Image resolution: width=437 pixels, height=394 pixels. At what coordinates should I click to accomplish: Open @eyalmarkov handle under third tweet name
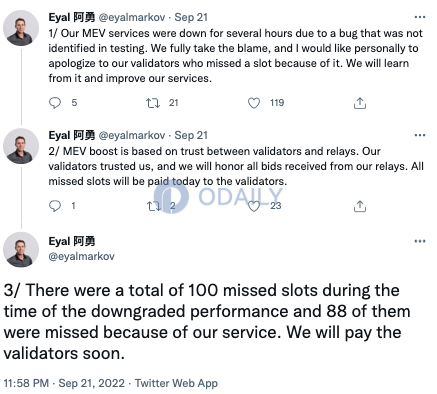point(82,256)
